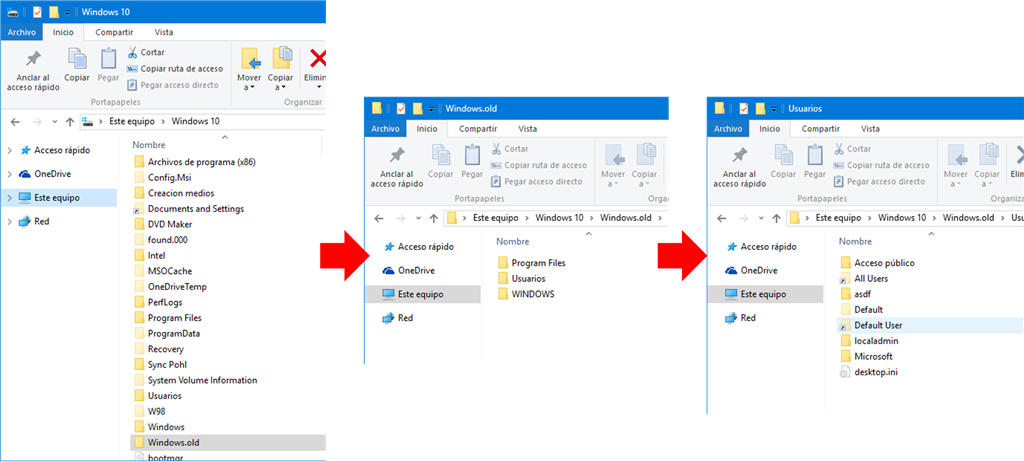
Task: Click Pegar icon in Windows.old window
Action: click(472, 162)
